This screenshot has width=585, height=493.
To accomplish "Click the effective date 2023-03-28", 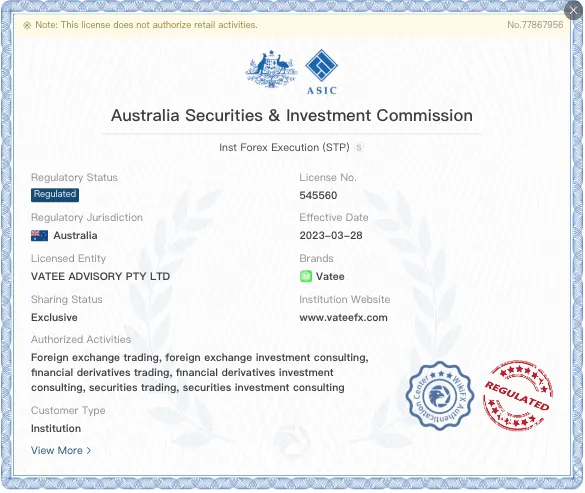I will pos(331,235).
